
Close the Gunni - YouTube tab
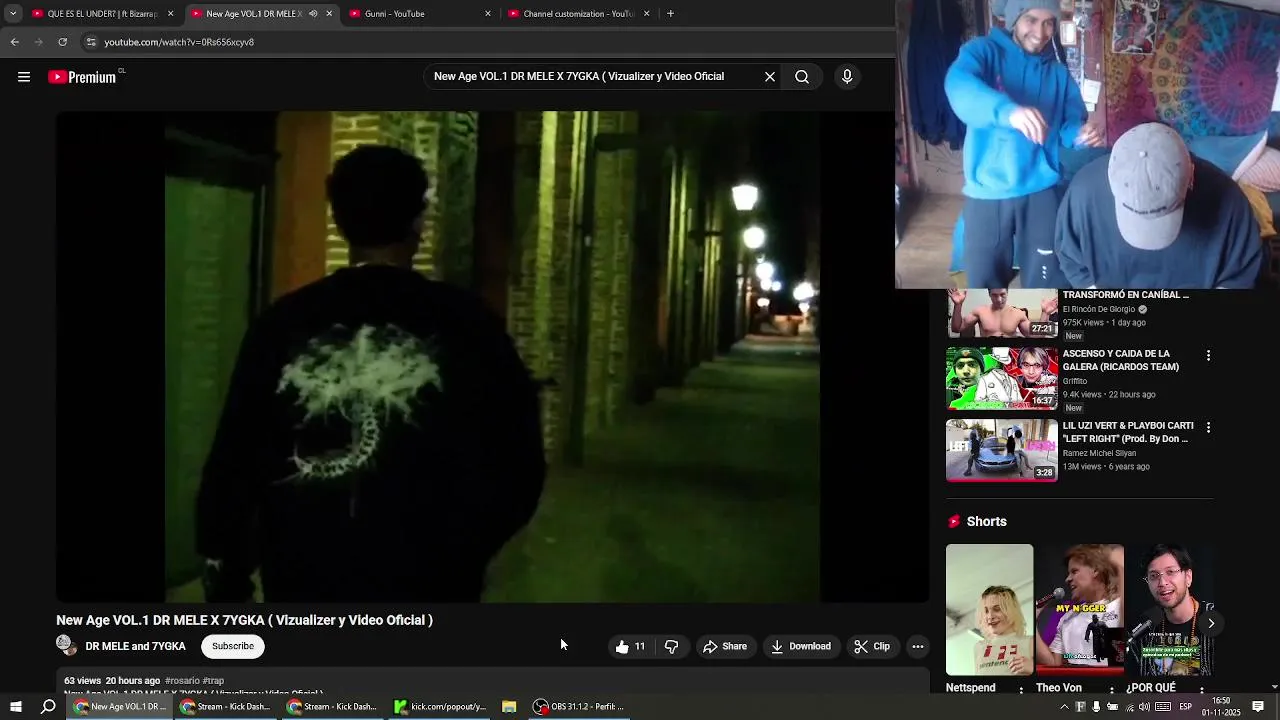tap(488, 14)
